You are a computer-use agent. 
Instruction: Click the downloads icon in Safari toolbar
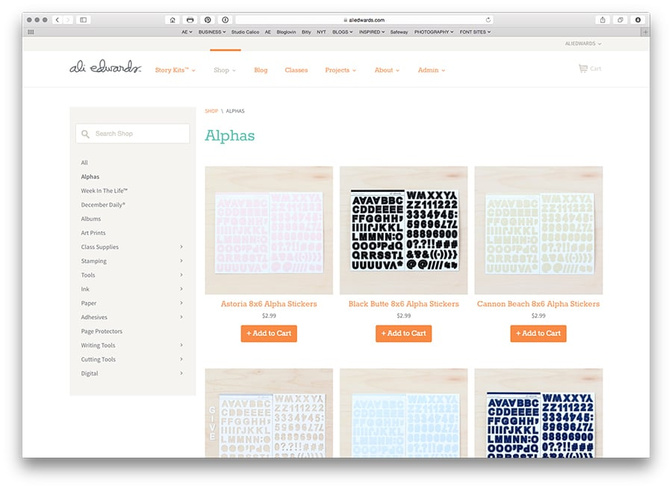[x=637, y=20]
